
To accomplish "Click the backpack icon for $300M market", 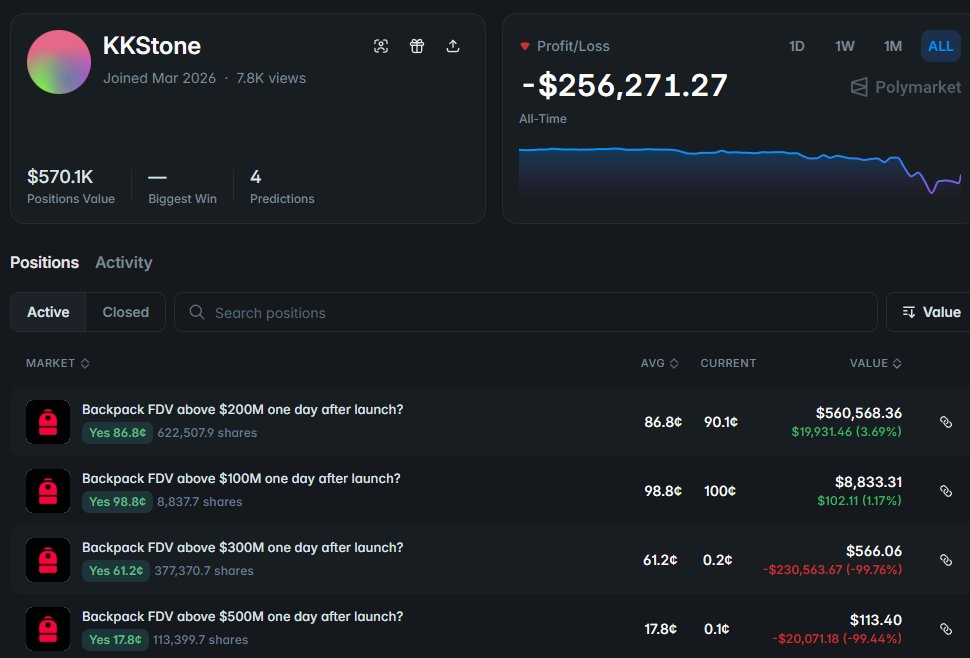I will [48, 560].
